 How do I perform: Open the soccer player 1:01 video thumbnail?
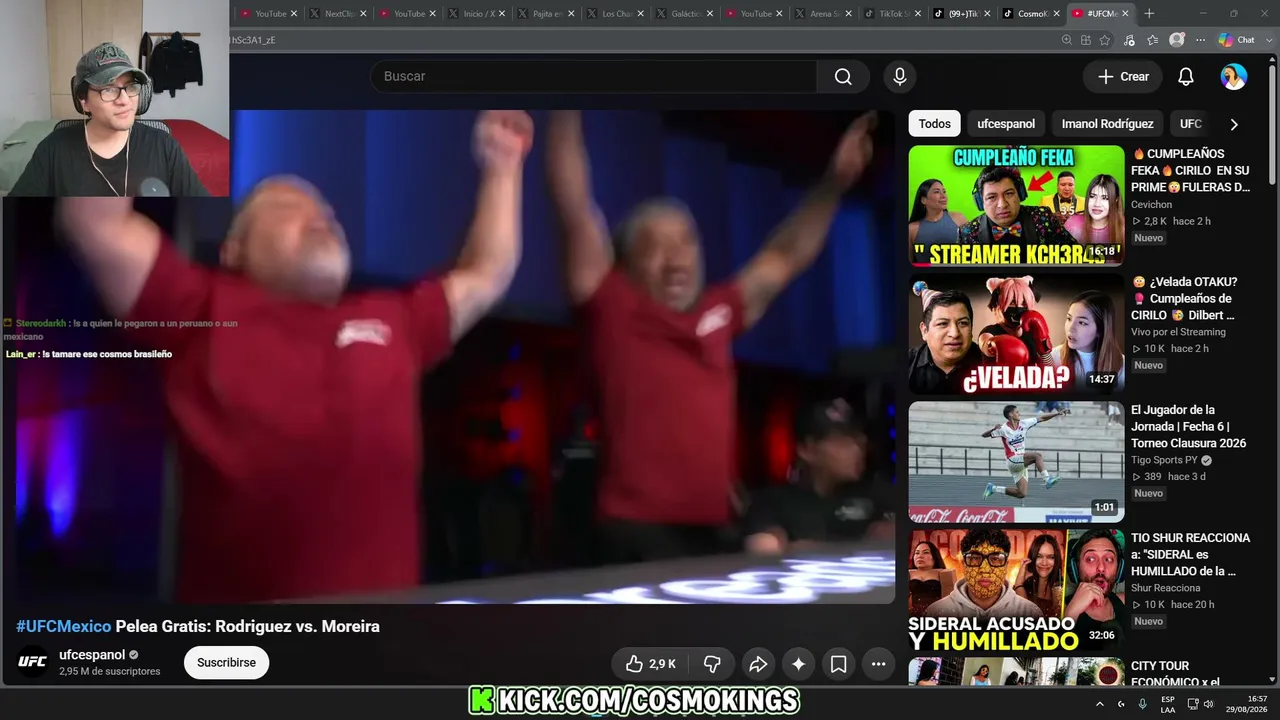click(x=1016, y=462)
